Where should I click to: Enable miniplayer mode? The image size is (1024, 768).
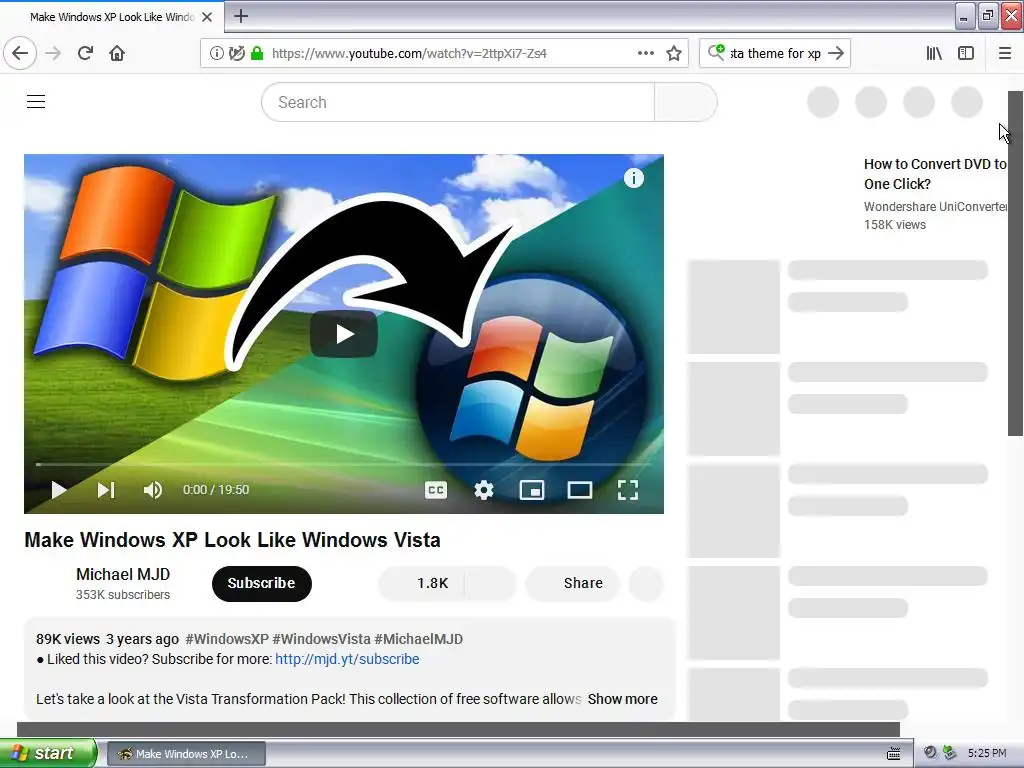(x=532, y=490)
